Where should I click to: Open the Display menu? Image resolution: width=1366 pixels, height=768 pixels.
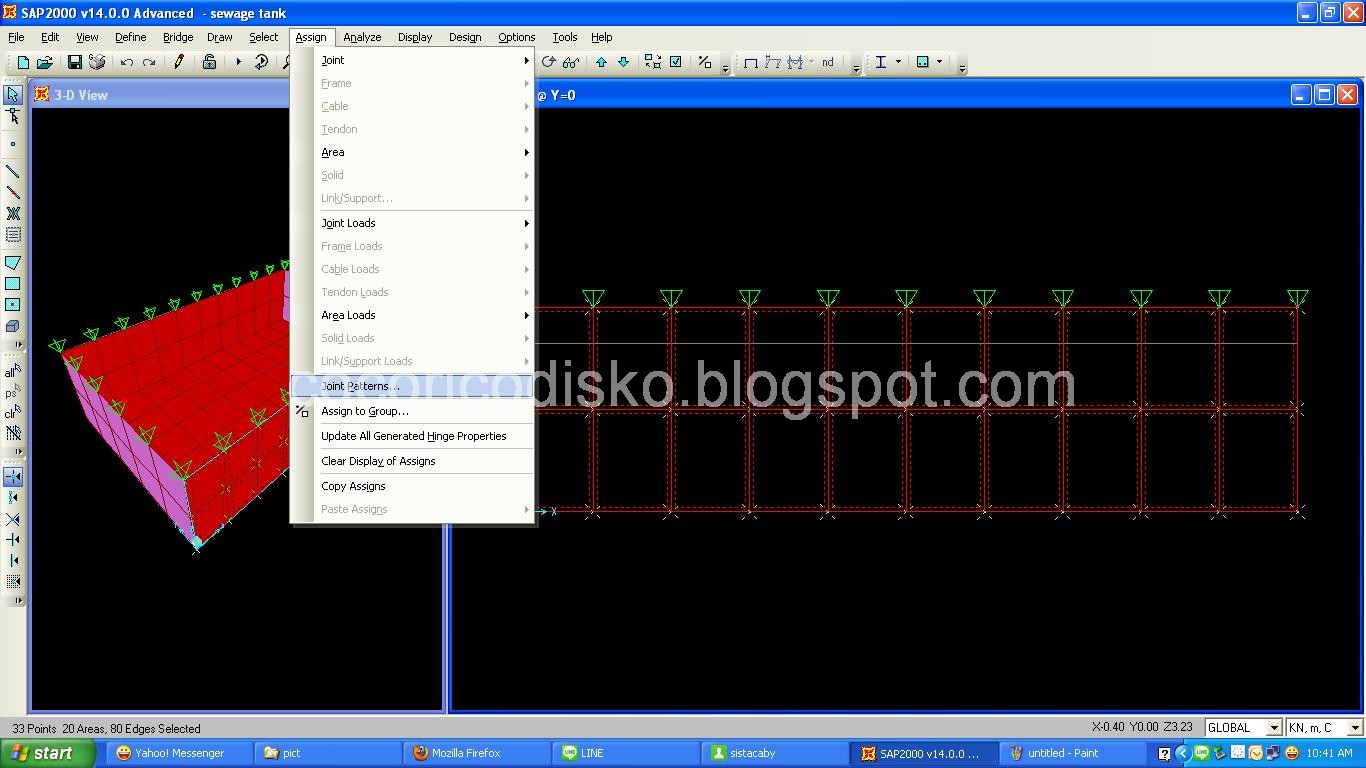415,37
